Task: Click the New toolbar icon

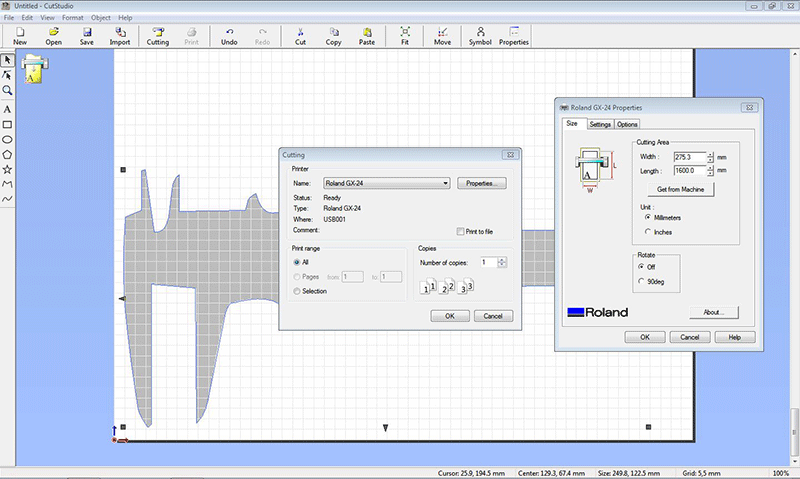Action: point(20,36)
